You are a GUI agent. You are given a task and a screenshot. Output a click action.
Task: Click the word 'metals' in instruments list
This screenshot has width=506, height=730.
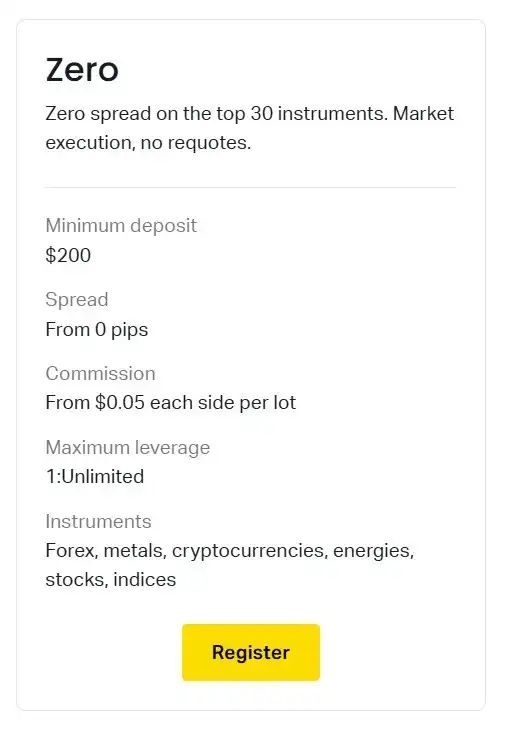[134, 551]
